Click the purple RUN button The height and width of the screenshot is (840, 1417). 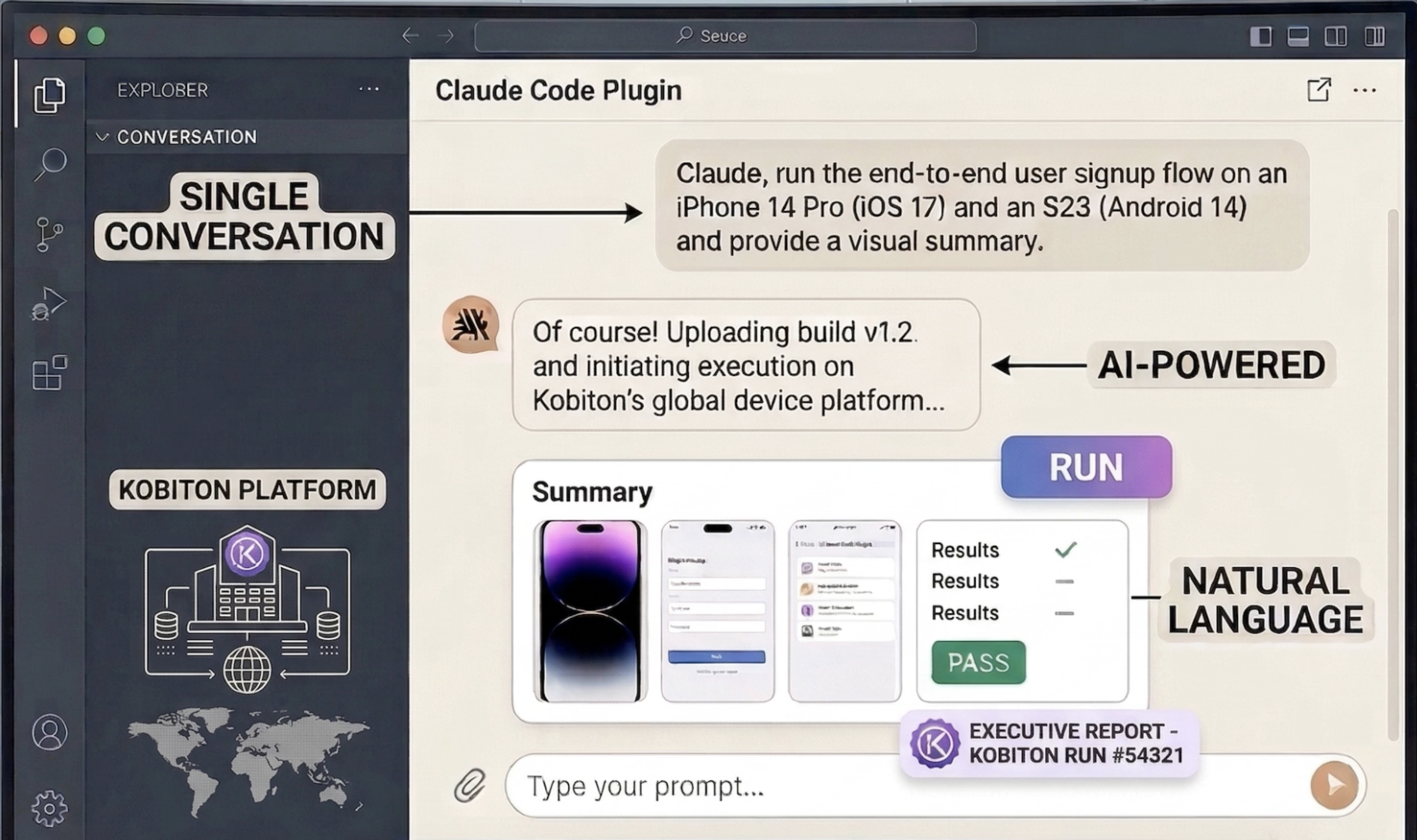(1086, 467)
